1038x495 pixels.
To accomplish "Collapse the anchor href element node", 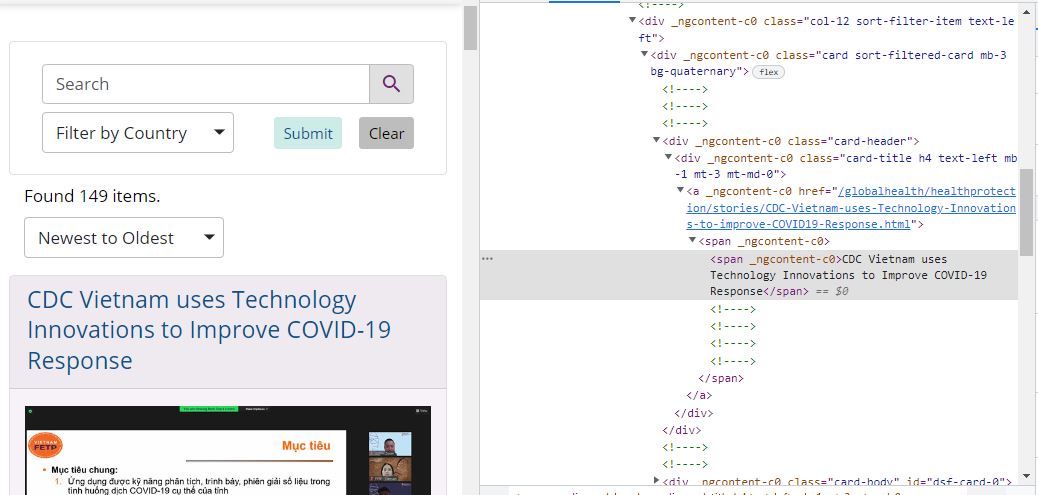I will click(x=681, y=191).
